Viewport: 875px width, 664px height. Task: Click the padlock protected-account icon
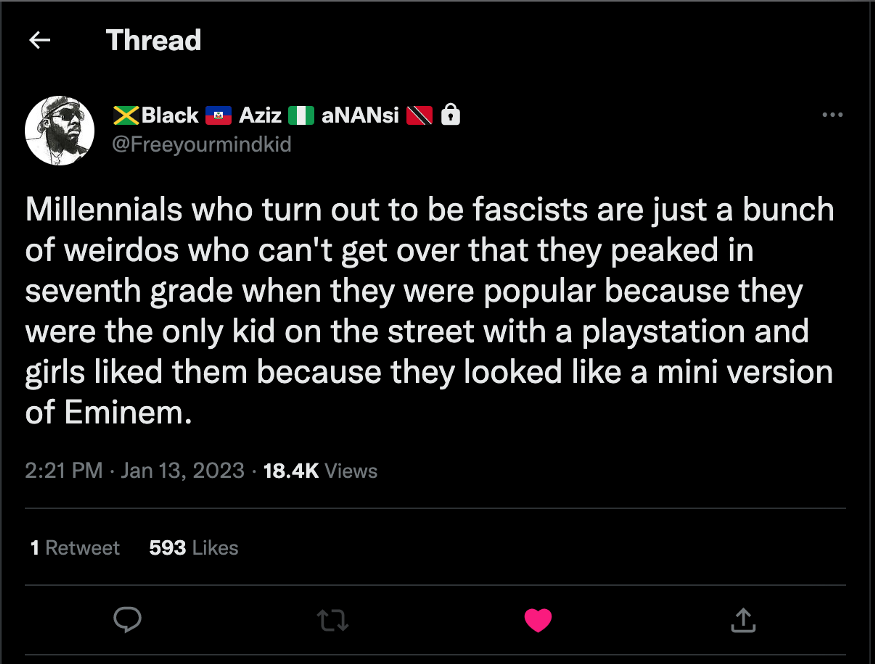pos(451,115)
